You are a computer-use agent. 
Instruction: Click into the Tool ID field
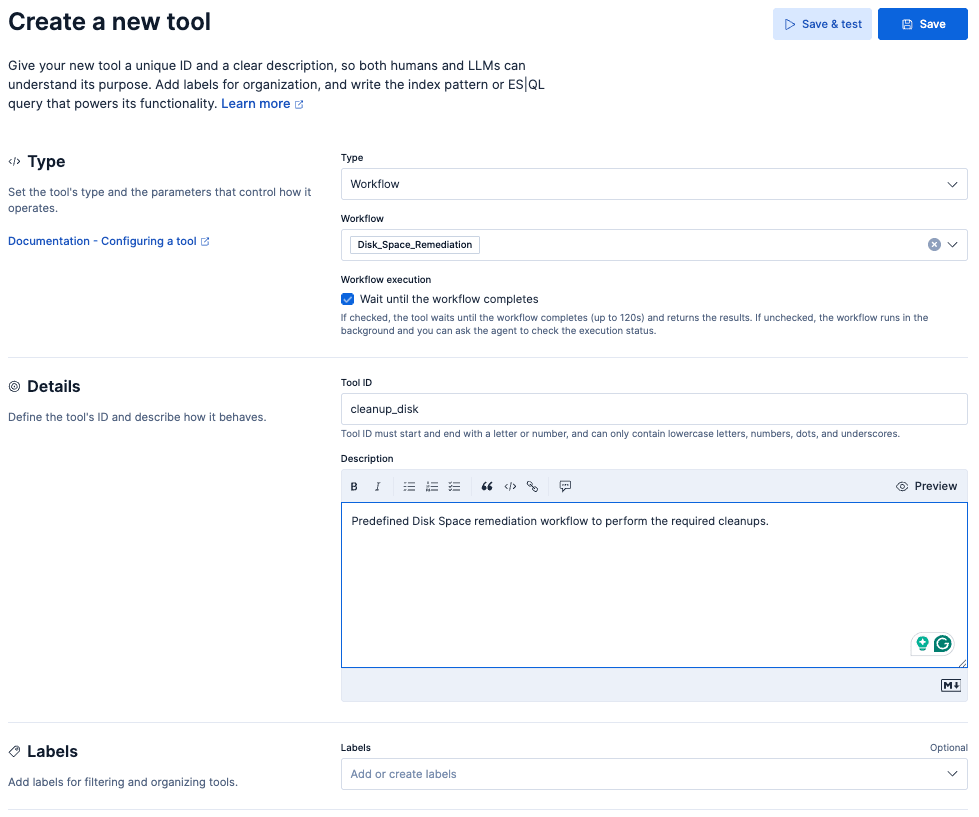tap(653, 409)
